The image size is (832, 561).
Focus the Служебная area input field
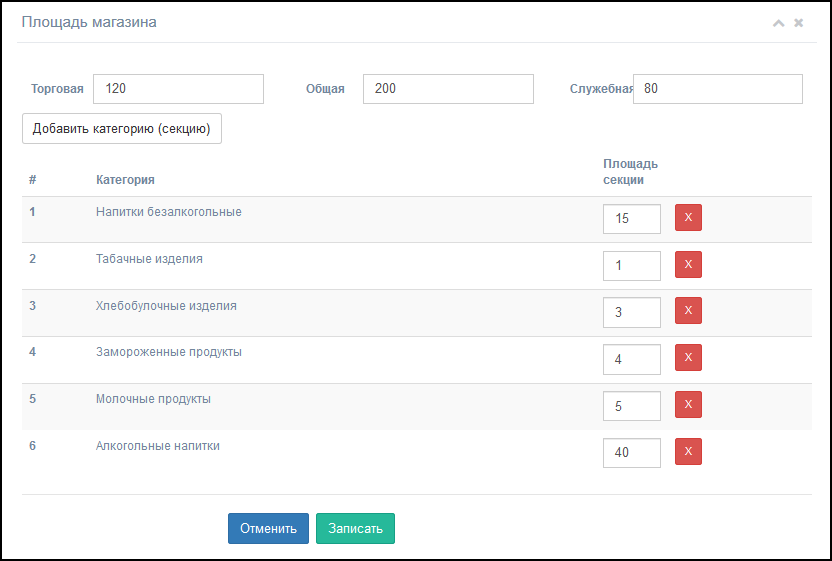[x=718, y=89]
